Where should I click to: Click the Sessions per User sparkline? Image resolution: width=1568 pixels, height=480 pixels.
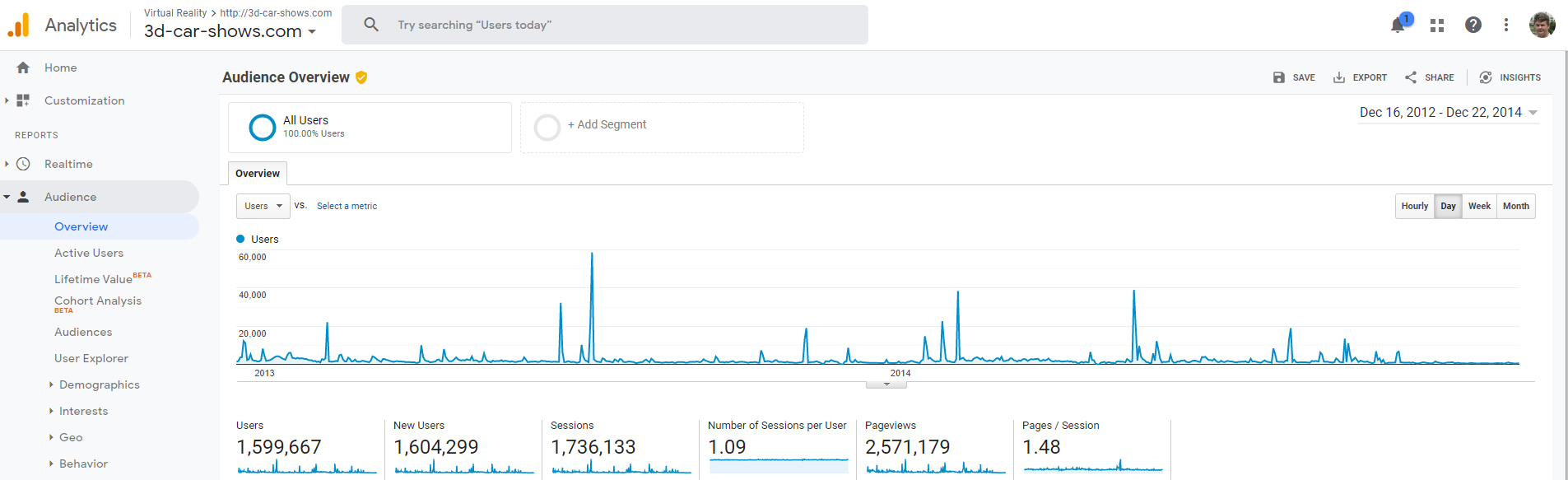point(779,466)
